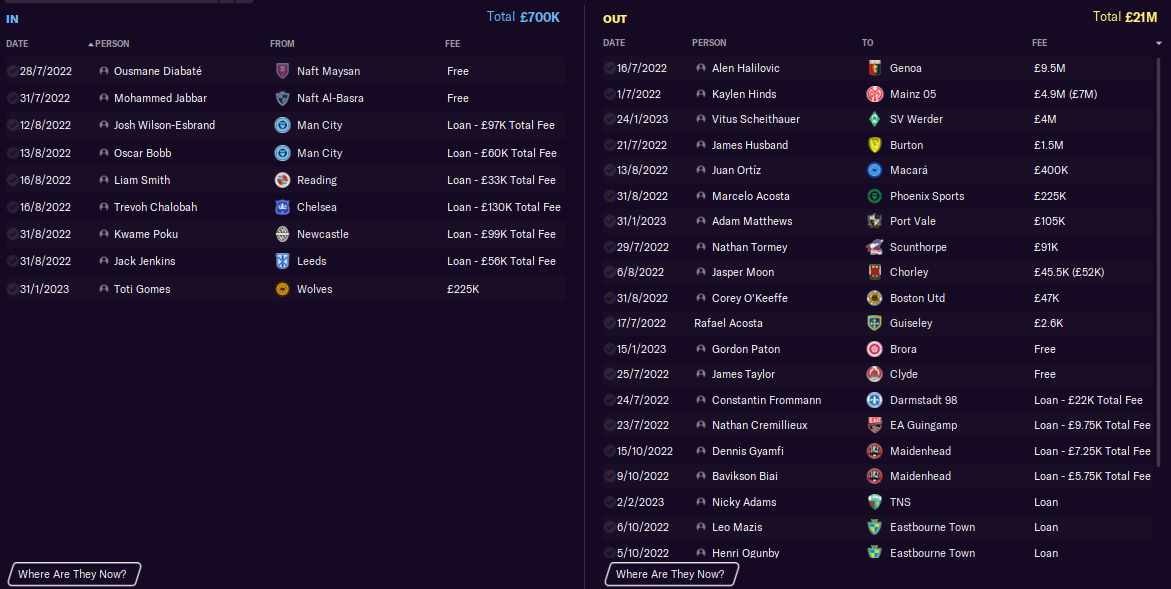Sort OUT table by FEE column
Viewport: 1171px width, 589px height.
coord(1040,43)
